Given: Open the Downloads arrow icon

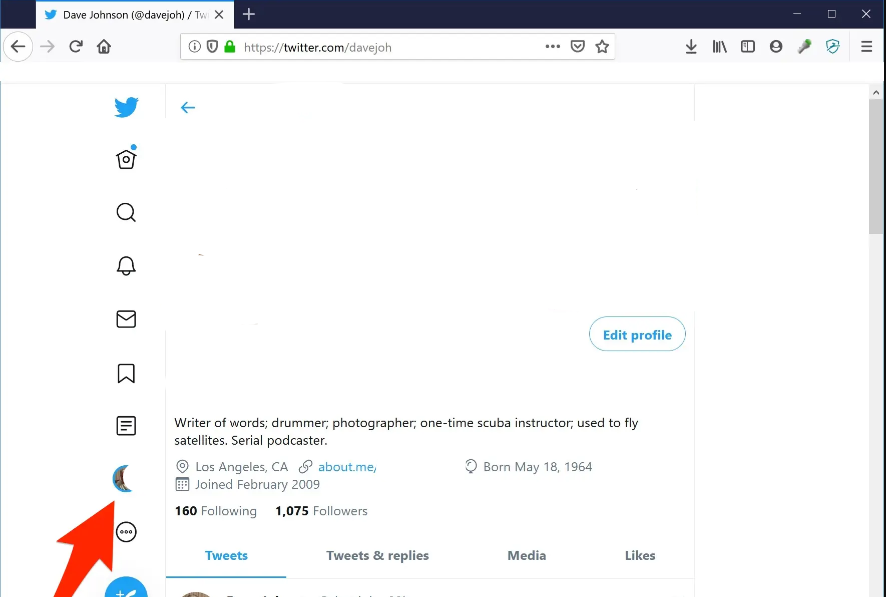Looking at the screenshot, I should (x=691, y=46).
